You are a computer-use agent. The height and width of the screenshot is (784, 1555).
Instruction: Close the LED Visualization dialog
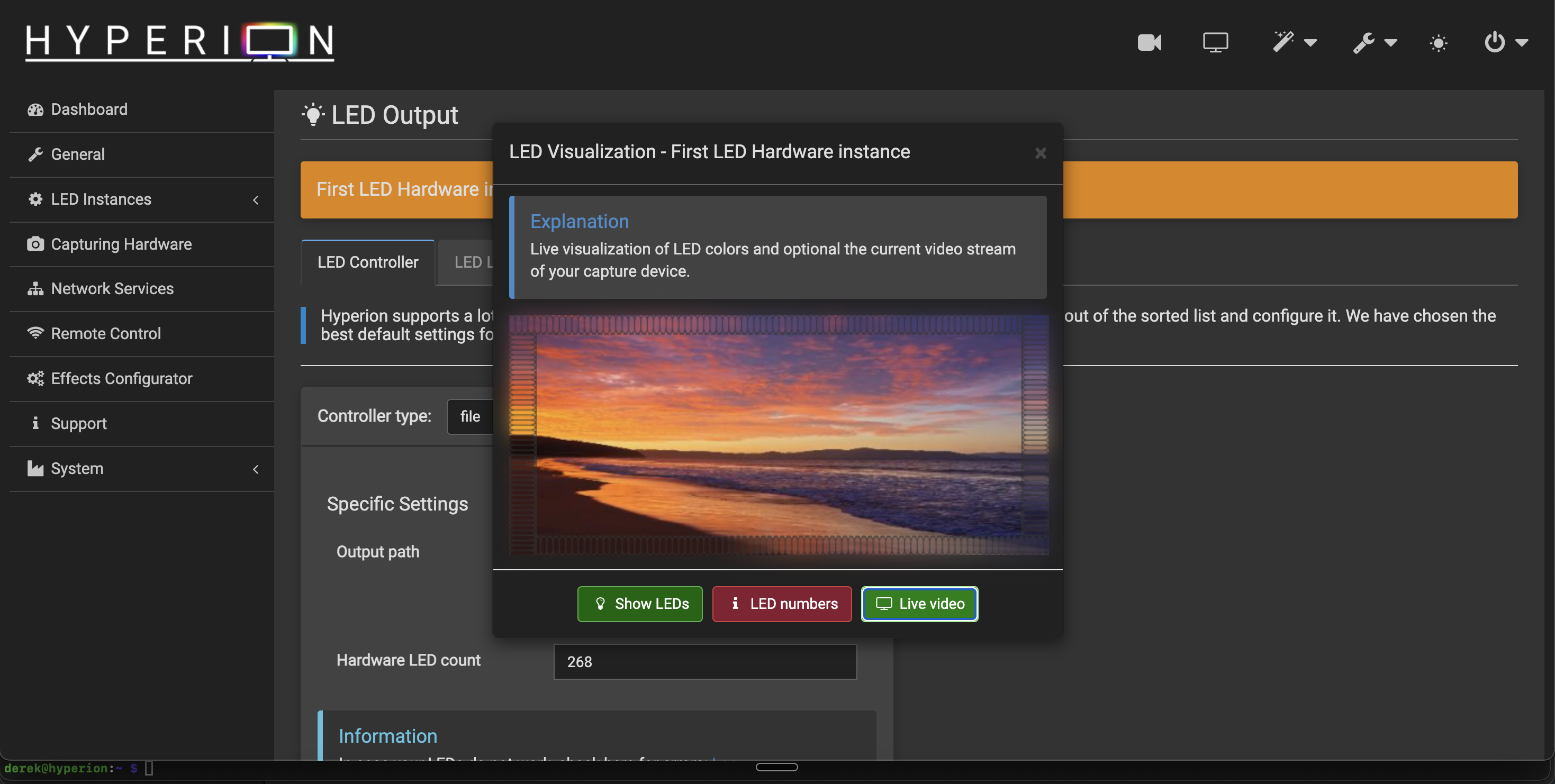point(1040,153)
